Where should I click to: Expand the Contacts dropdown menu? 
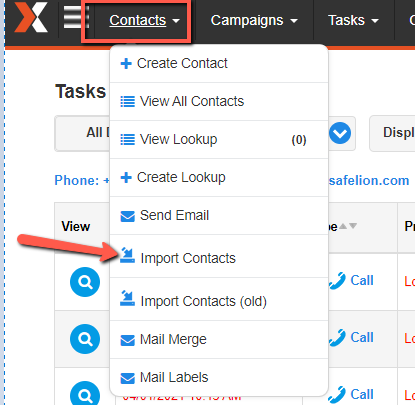pyautogui.click(x=145, y=20)
